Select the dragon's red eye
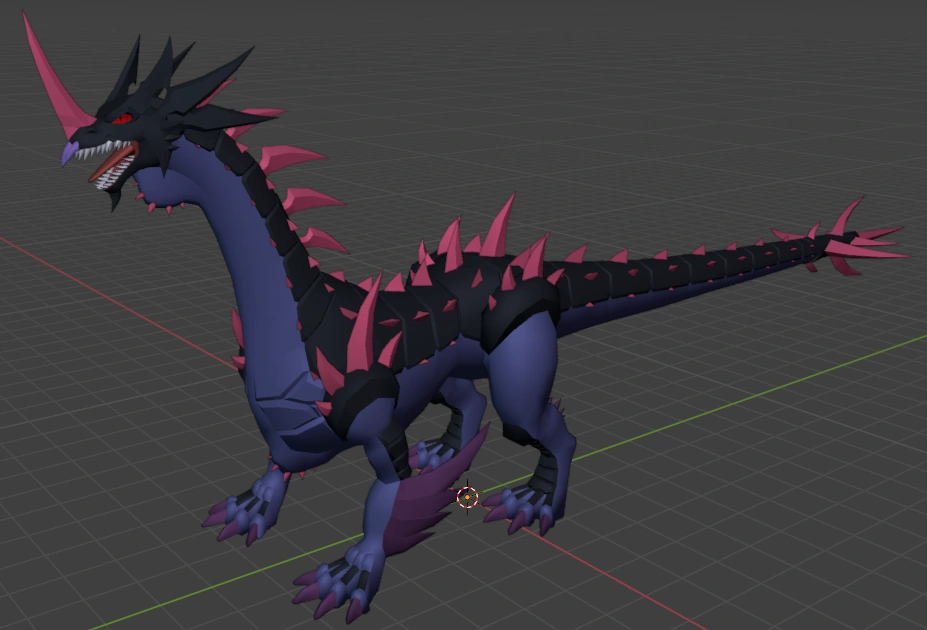The height and width of the screenshot is (630, 927). 122,119
